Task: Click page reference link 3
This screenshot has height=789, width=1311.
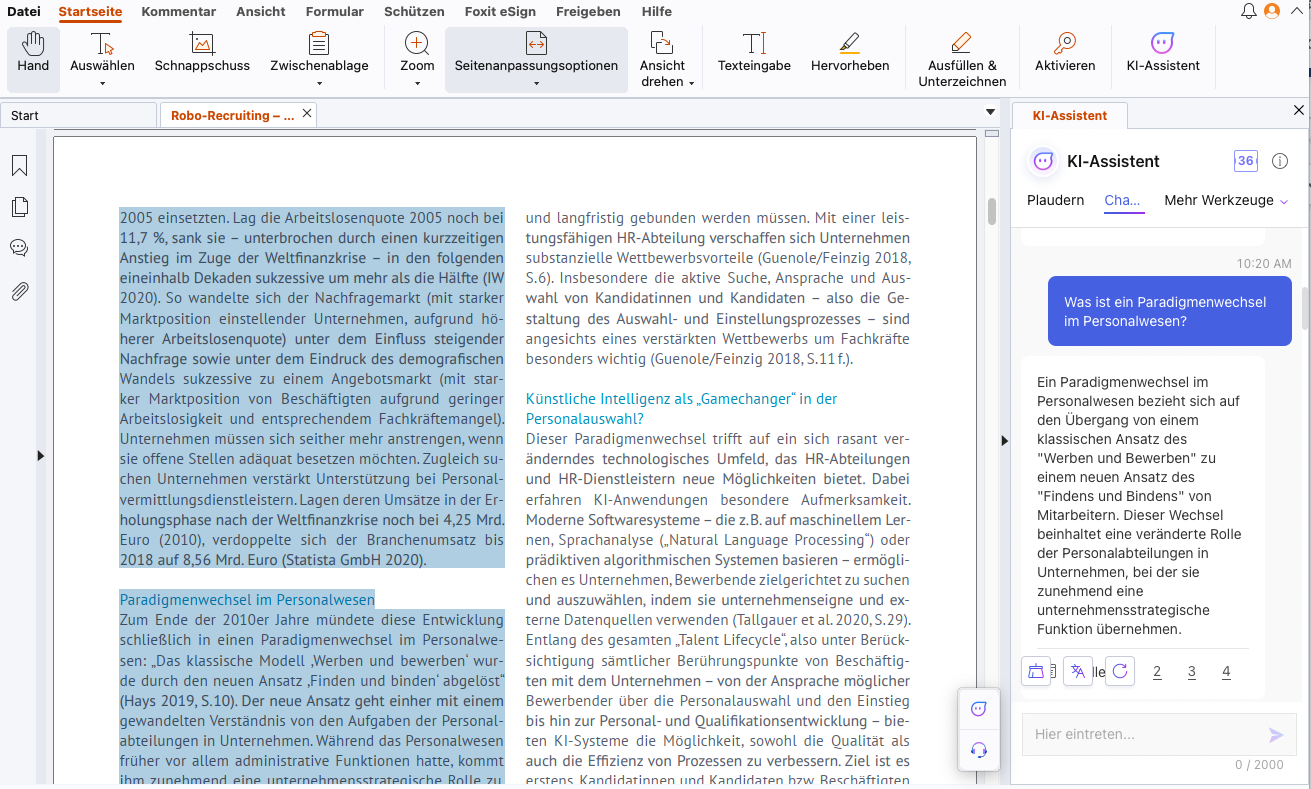Action: pyautogui.click(x=1191, y=672)
